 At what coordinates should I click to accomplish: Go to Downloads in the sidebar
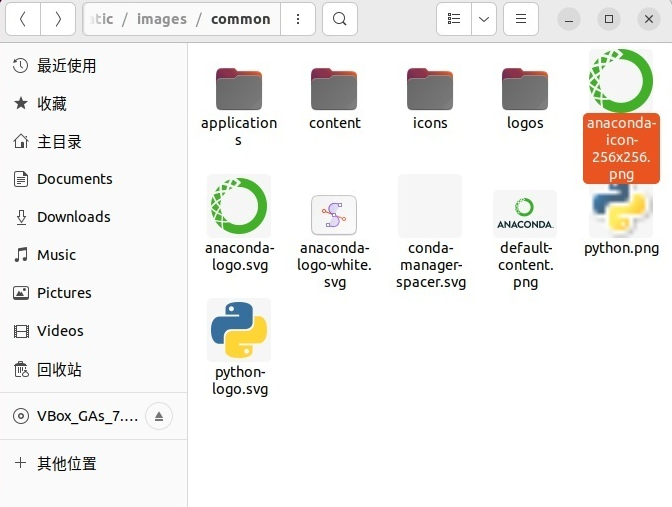(x=73, y=217)
